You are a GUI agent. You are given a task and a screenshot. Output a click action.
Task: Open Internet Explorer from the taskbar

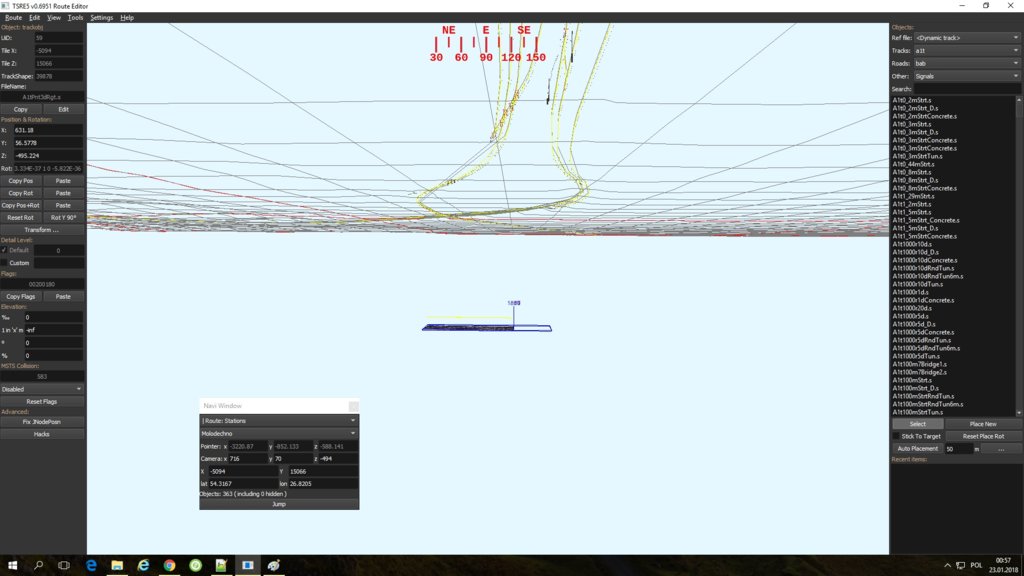143,565
